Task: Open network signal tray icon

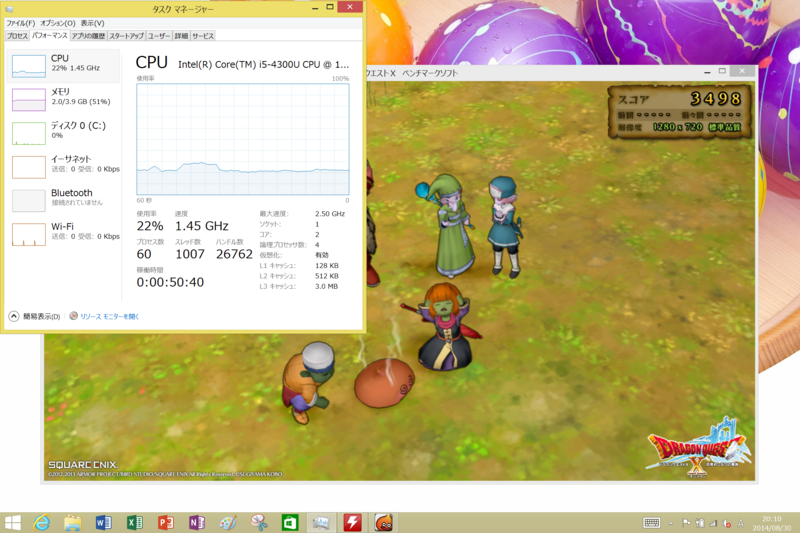Action: click(713, 523)
